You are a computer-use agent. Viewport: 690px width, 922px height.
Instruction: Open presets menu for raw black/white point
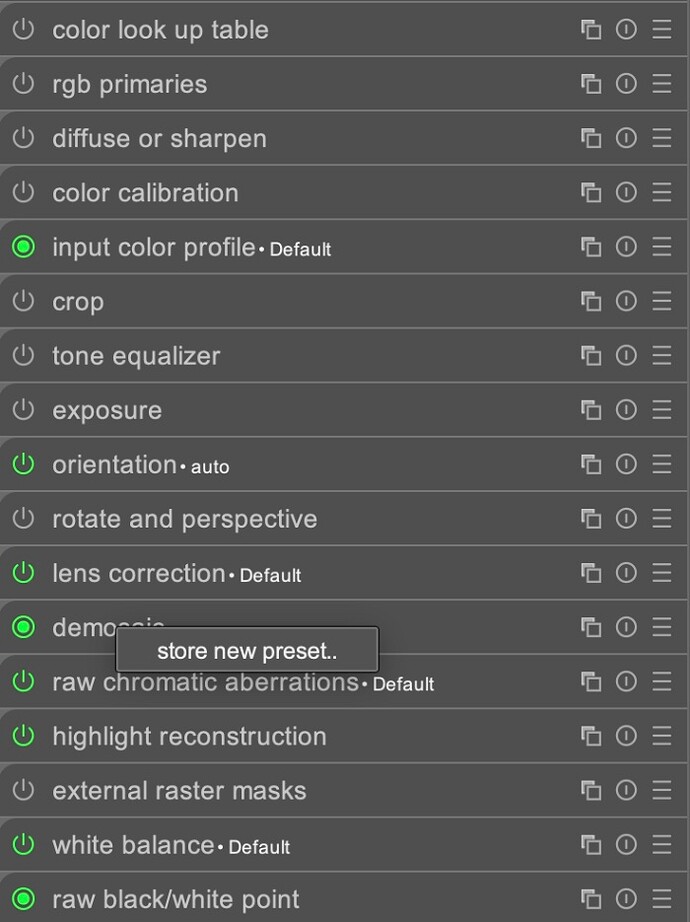(x=661, y=899)
